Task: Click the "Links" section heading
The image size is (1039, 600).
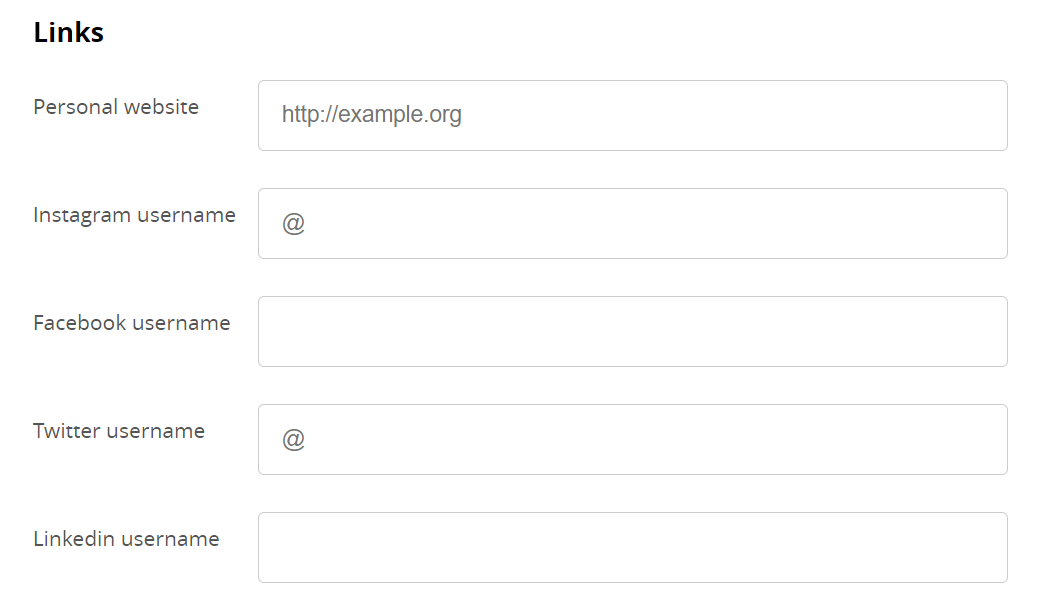Action: [69, 32]
